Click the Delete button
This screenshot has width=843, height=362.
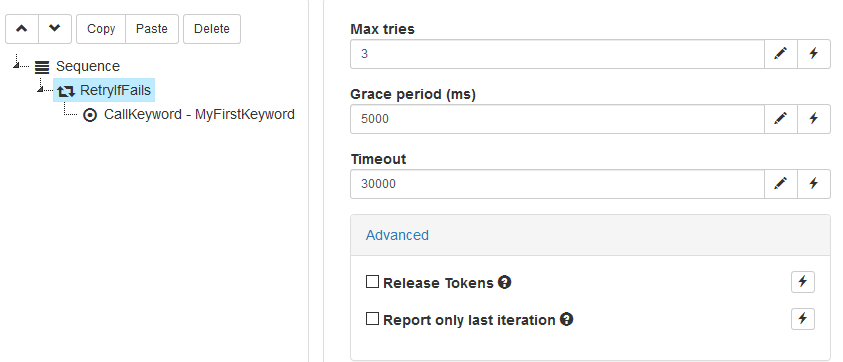click(x=212, y=29)
